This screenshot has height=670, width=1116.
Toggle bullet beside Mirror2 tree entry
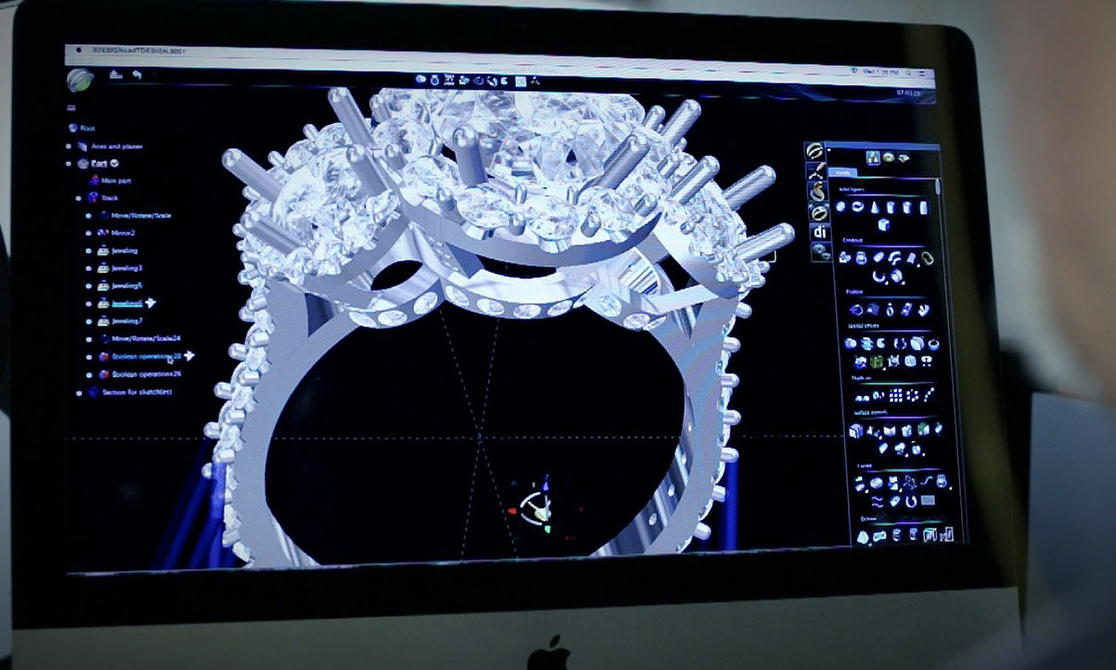pos(90,232)
